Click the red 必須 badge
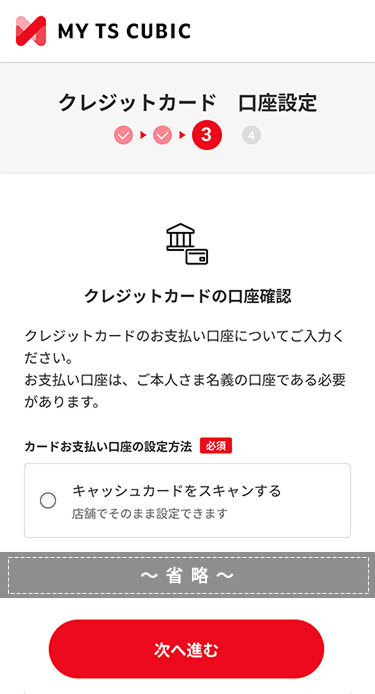 (216, 446)
